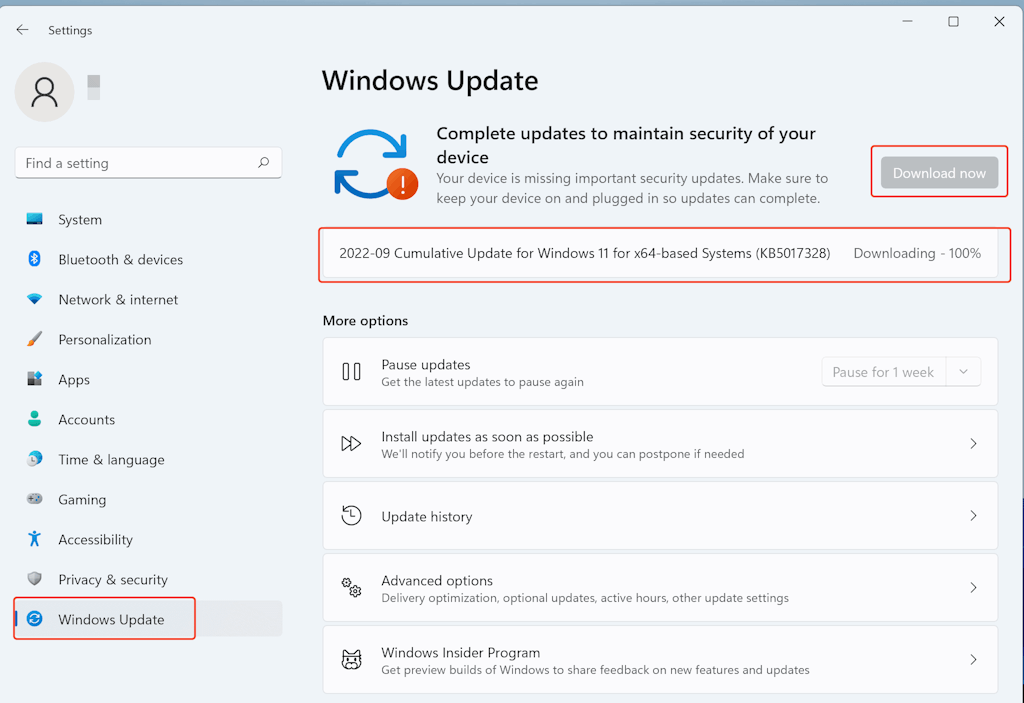Open Time & language settings

coord(148,459)
